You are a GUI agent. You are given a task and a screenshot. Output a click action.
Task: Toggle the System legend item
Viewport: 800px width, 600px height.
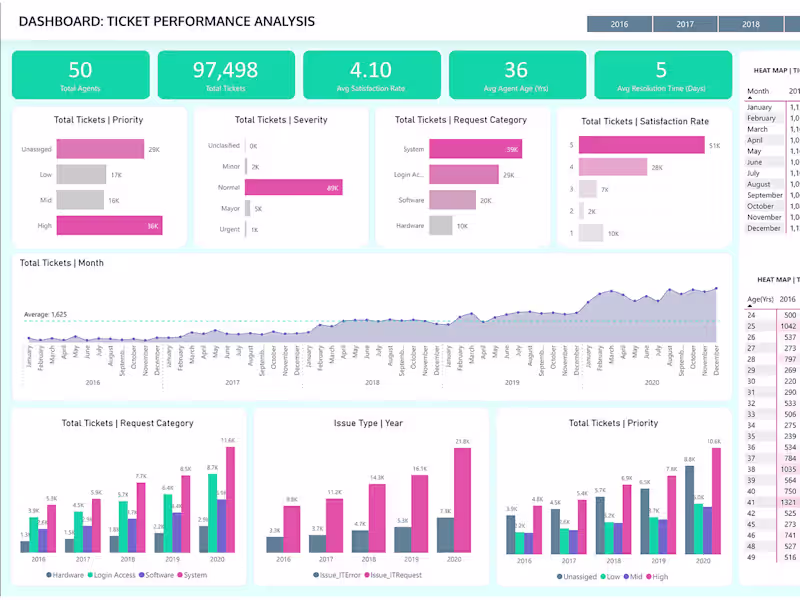179,575
